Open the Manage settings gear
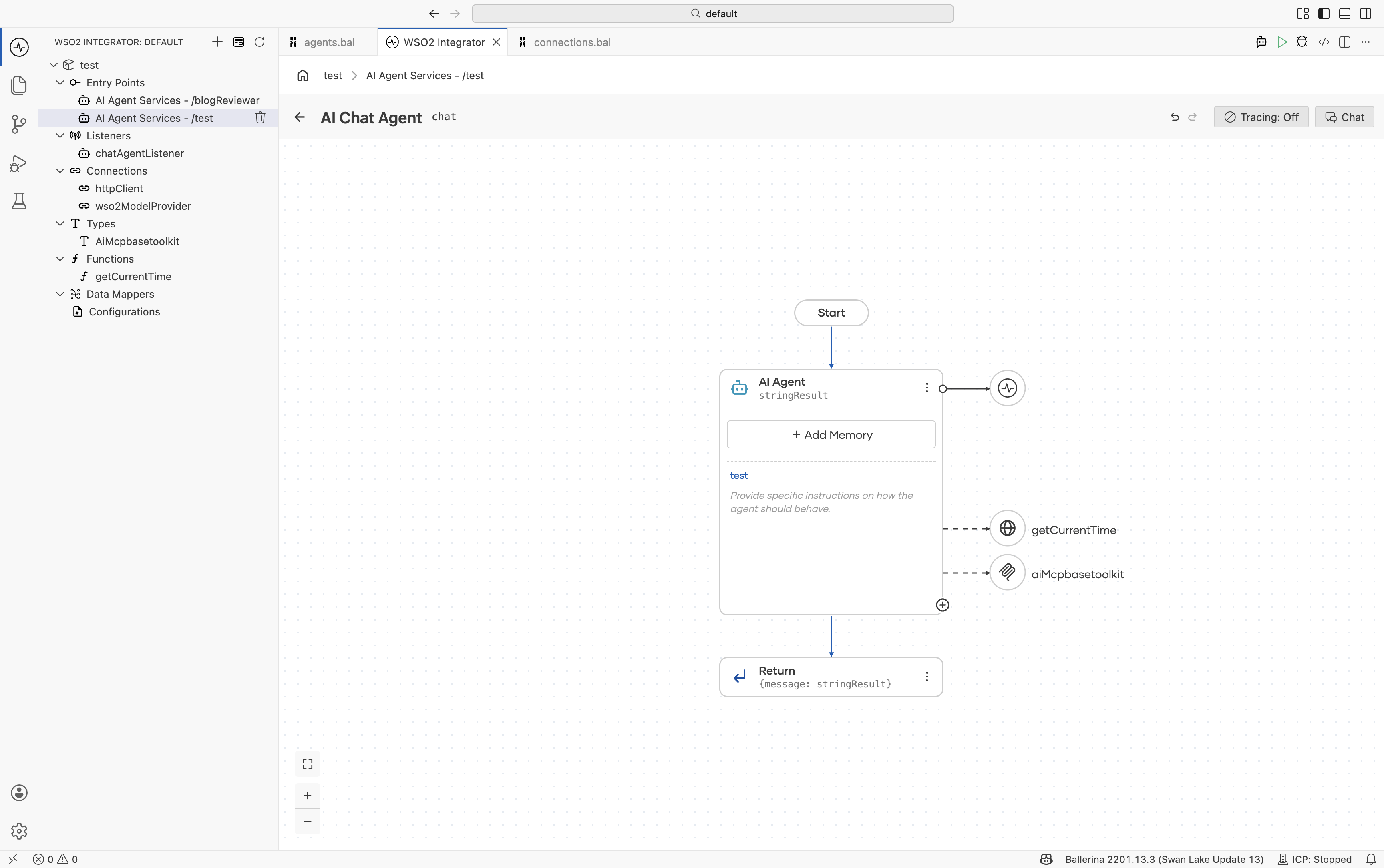 pyautogui.click(x=19, y=831)
